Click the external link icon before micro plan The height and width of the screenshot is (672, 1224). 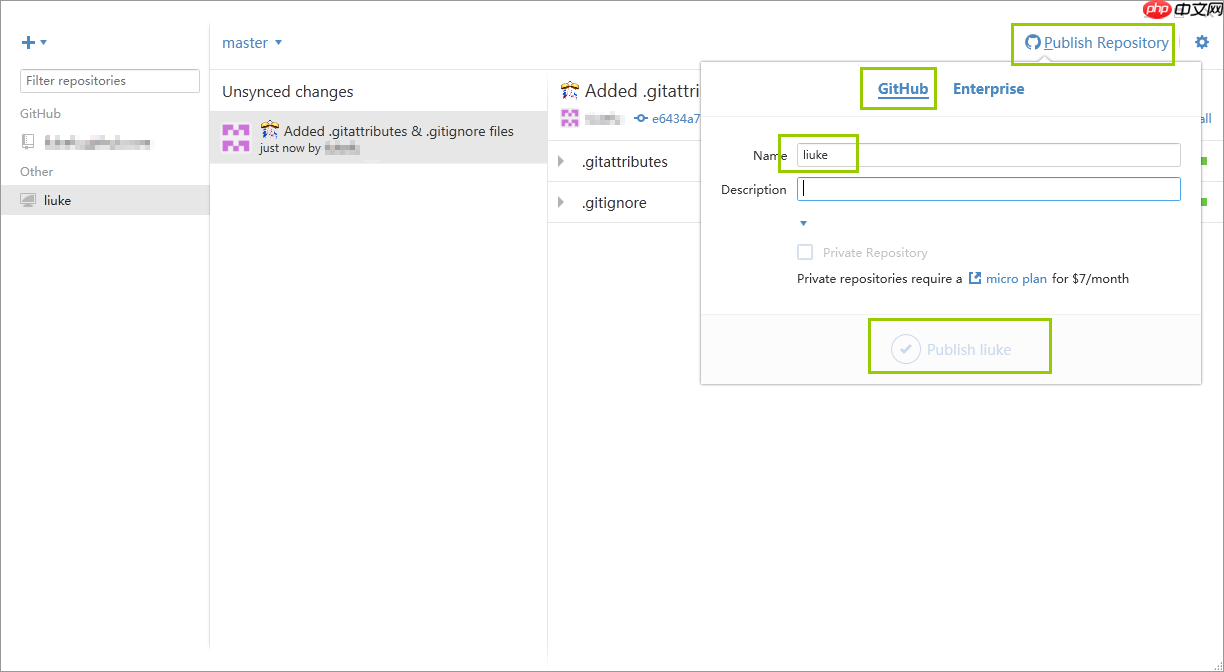975,278
